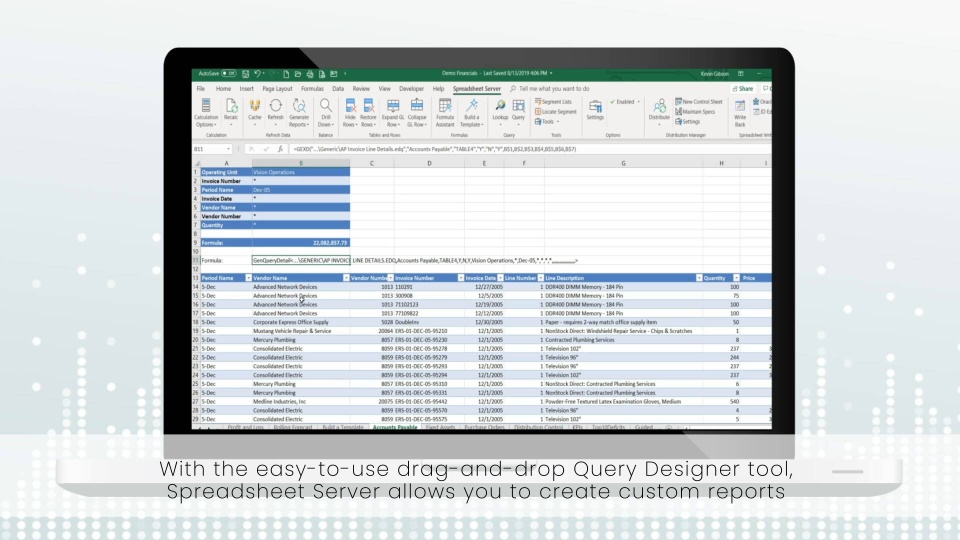Click Segment Lists button
The image size is (960, 540).
(x=553, y=102)
